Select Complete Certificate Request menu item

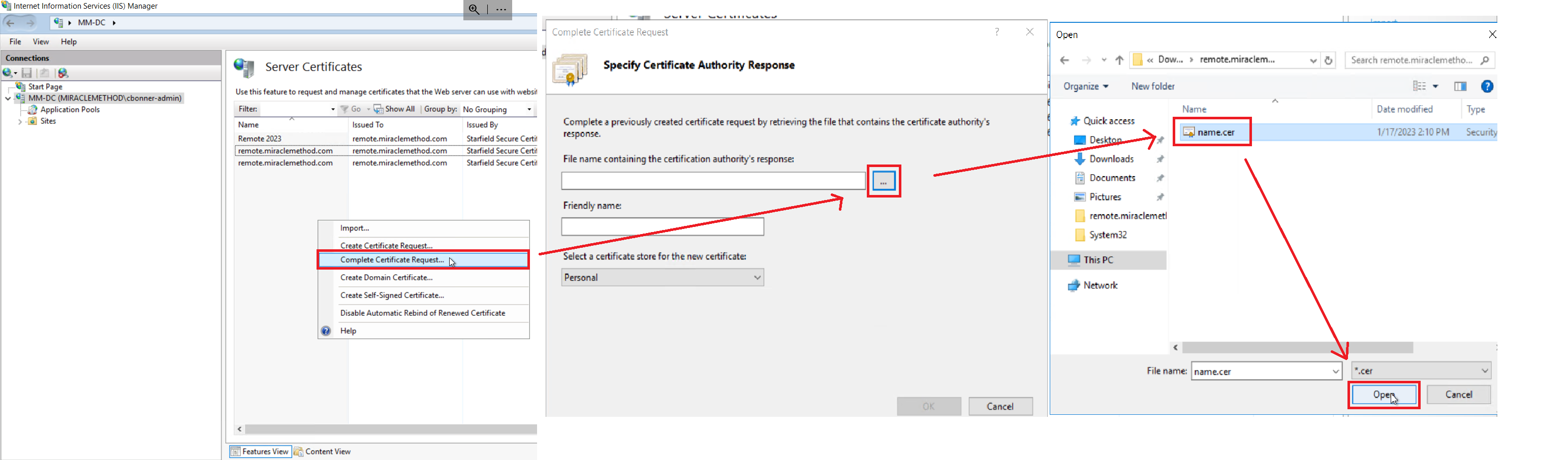pyautogui.click(x=392, y=260)
